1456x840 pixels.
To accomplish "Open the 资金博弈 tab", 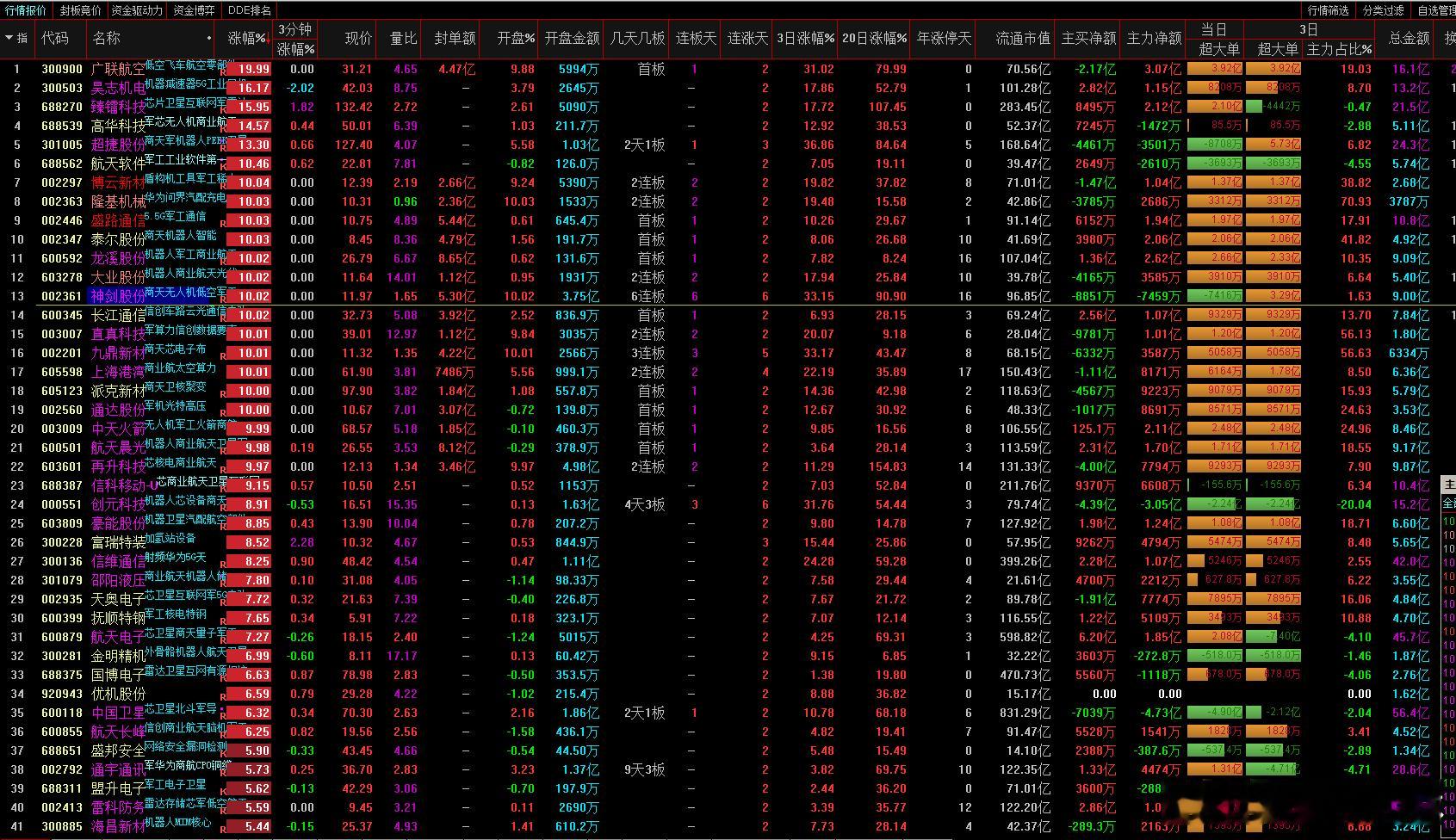I will (195, 10).
